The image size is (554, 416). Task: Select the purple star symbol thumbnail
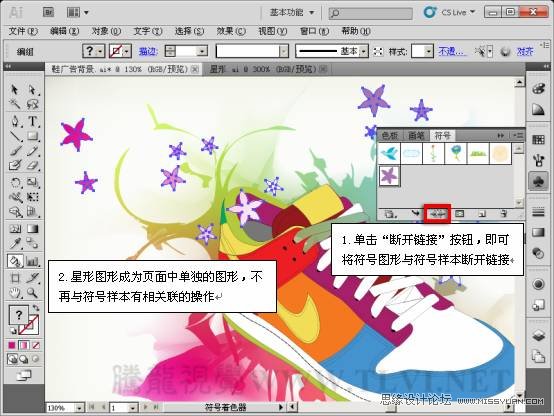point(389,175)
